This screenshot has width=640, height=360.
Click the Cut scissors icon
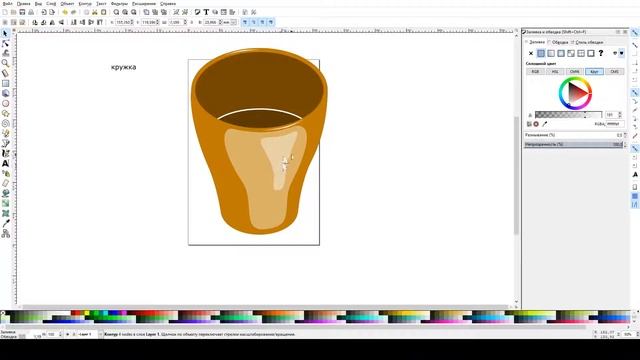(95, 12)
